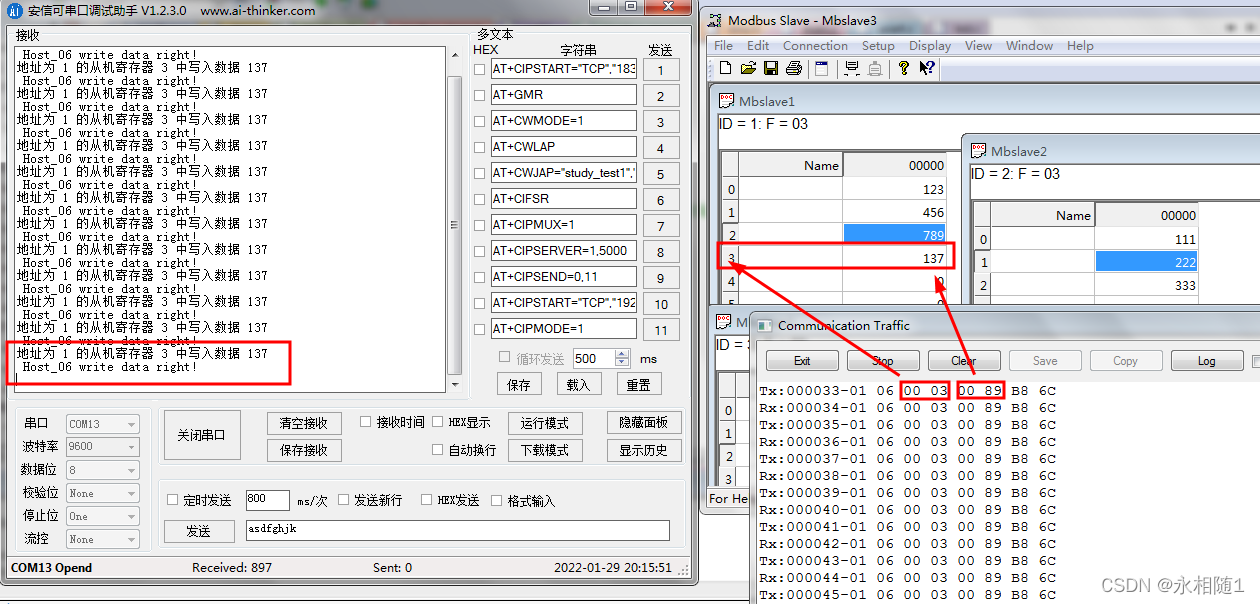The image size is (1260, 604).
Task: Click the 载入 load button
Action: pos(578,384)
